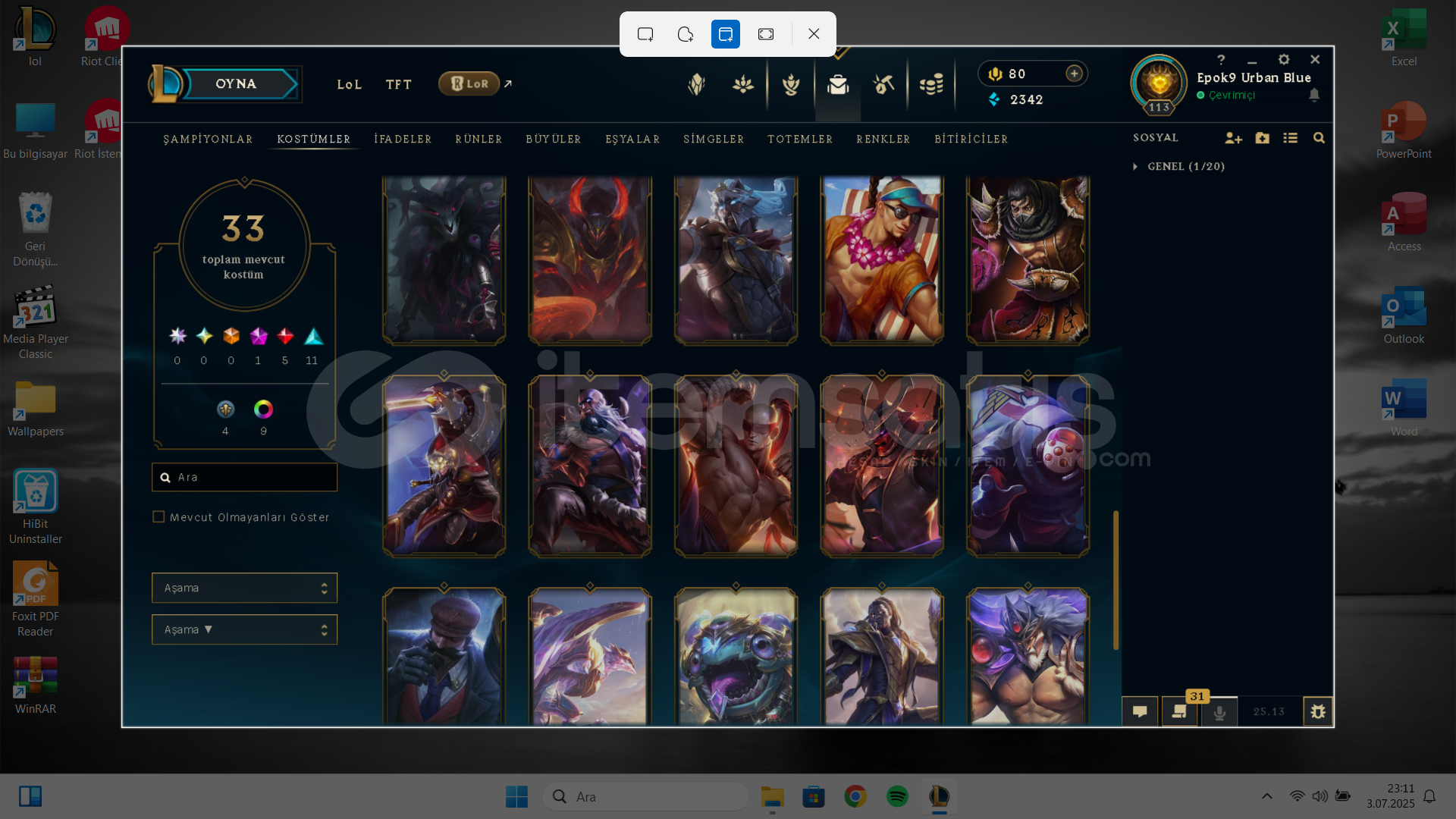Click the ultimate skin tier gem icon

point(177,336)
